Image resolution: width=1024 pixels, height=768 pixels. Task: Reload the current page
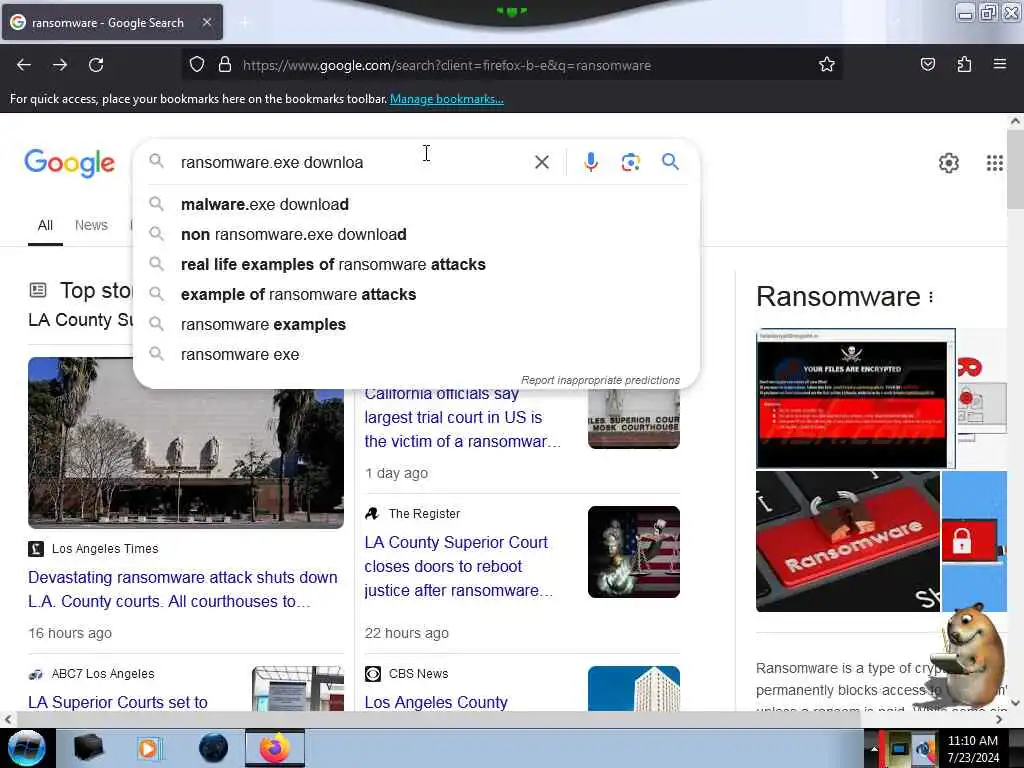[x=96, y=65]
